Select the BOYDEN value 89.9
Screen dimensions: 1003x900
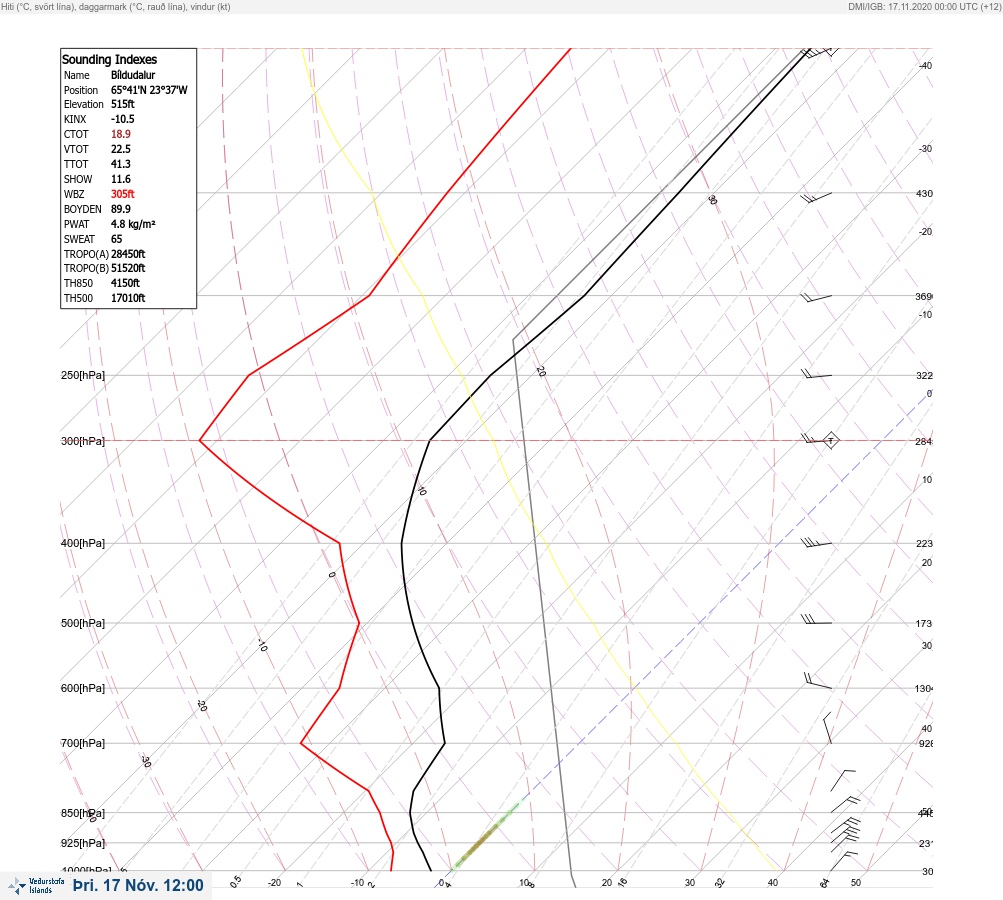[121, 209]
